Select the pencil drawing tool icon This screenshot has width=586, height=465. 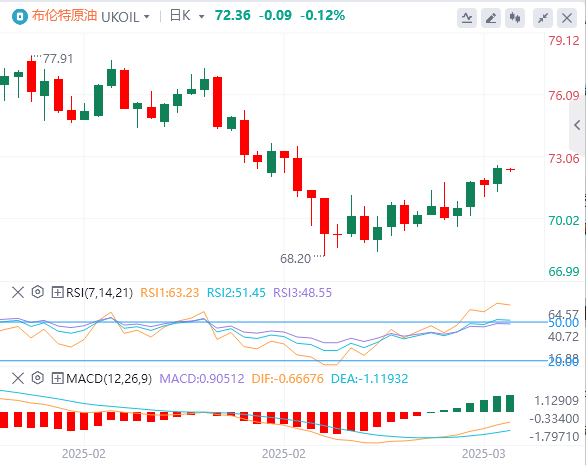(x=491, y=18)
